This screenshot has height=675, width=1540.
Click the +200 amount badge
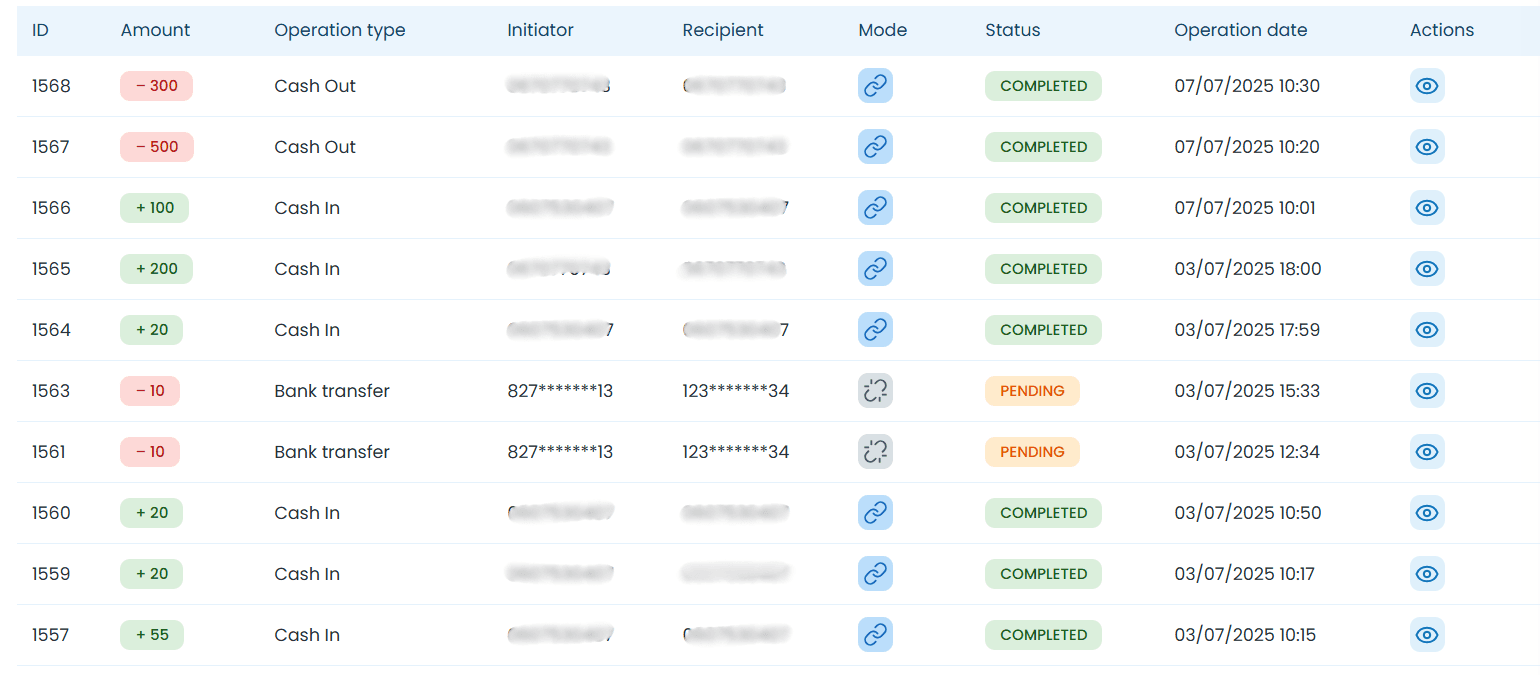tap(156, 269)
